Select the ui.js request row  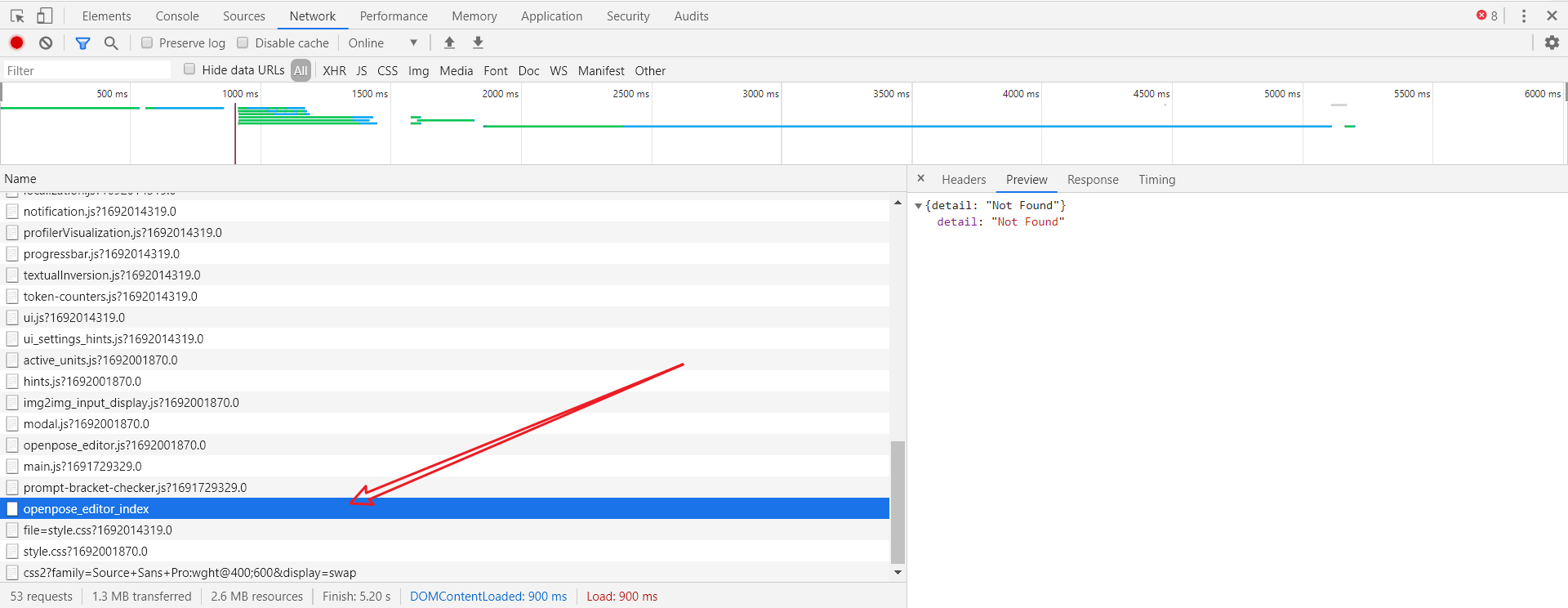(445, 317)
